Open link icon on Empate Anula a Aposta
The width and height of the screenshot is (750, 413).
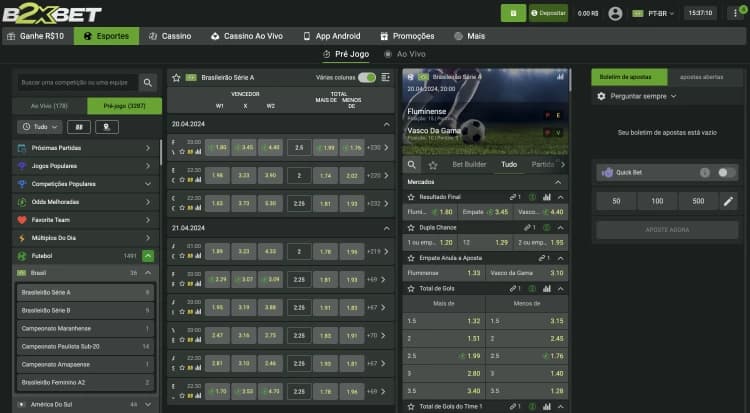(542, 258)
